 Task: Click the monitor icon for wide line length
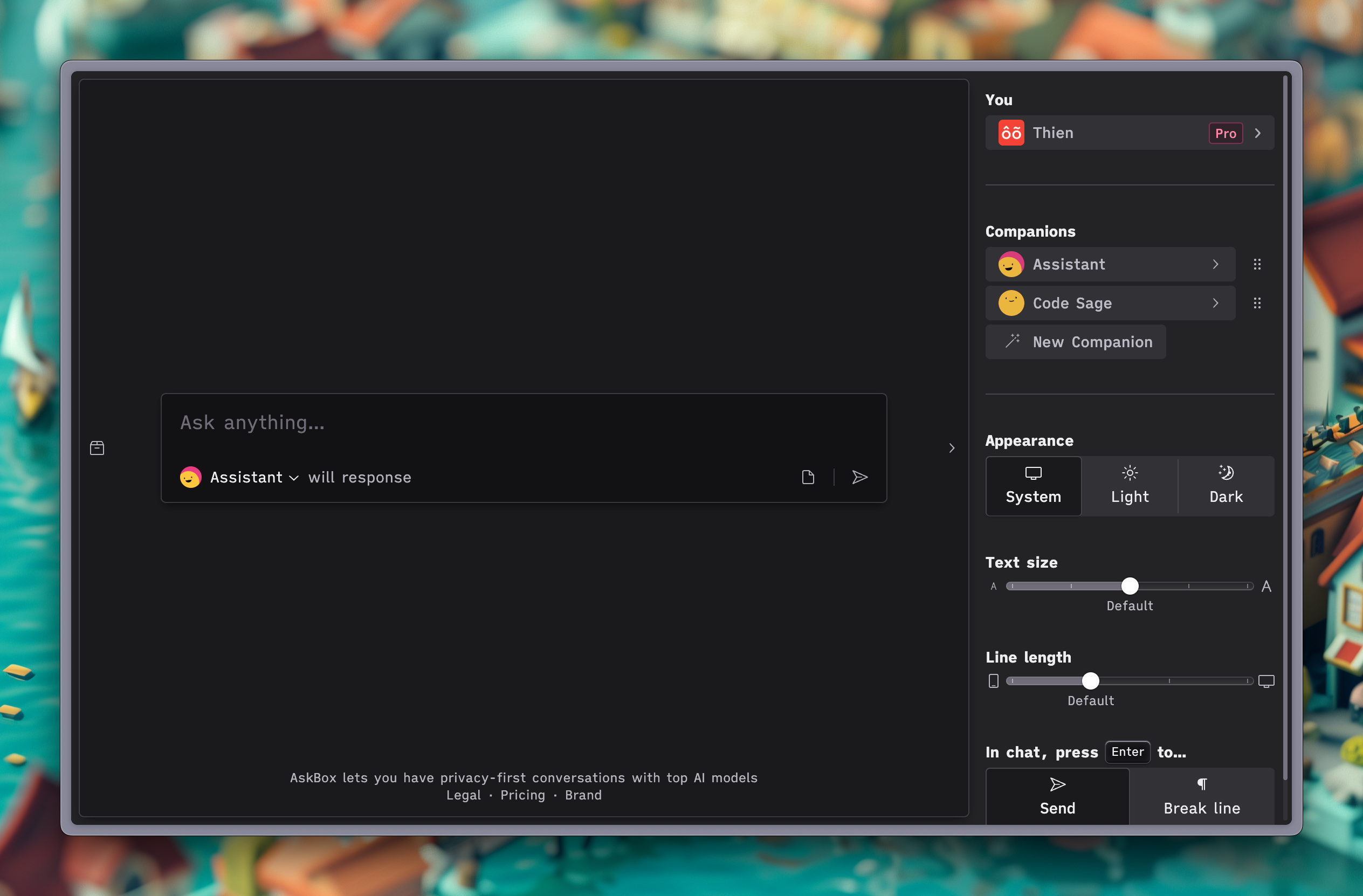[x=1265, y=681]
